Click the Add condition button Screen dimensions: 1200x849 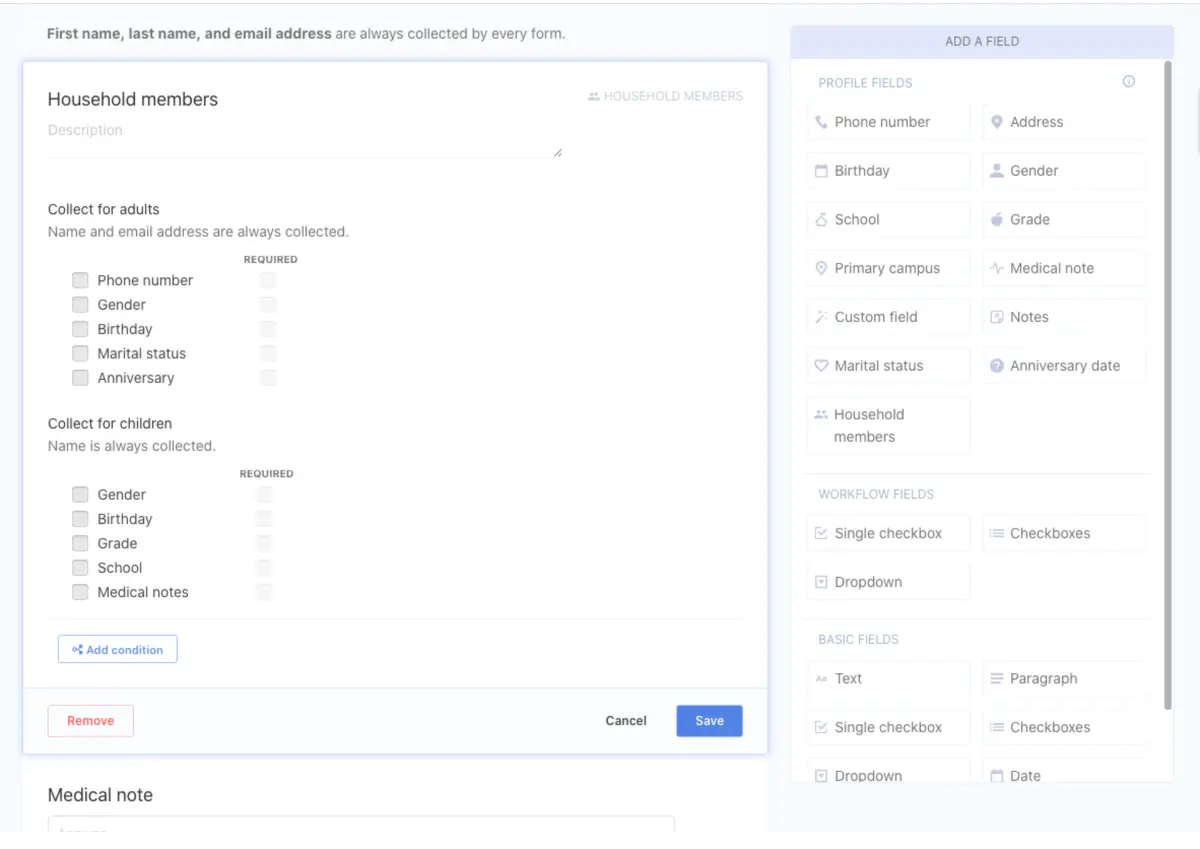point(118,650)
